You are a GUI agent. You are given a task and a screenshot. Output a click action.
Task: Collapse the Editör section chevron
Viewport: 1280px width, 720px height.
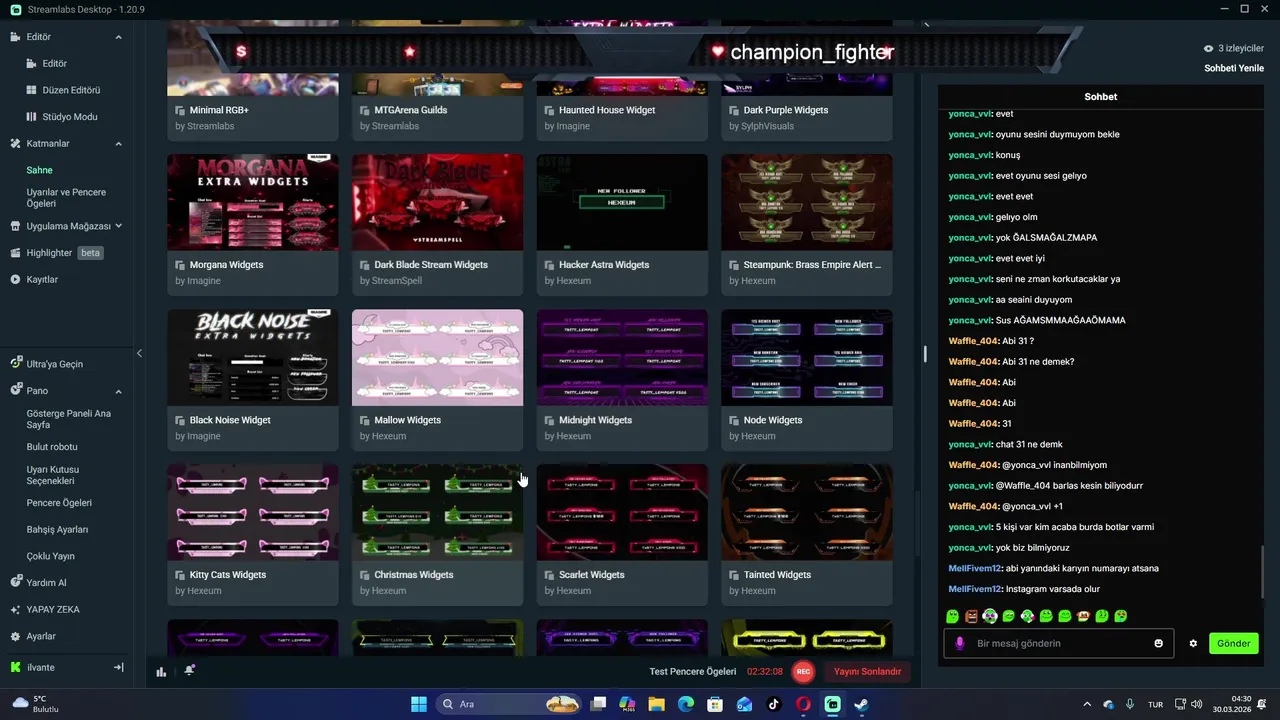pos(118,37)
